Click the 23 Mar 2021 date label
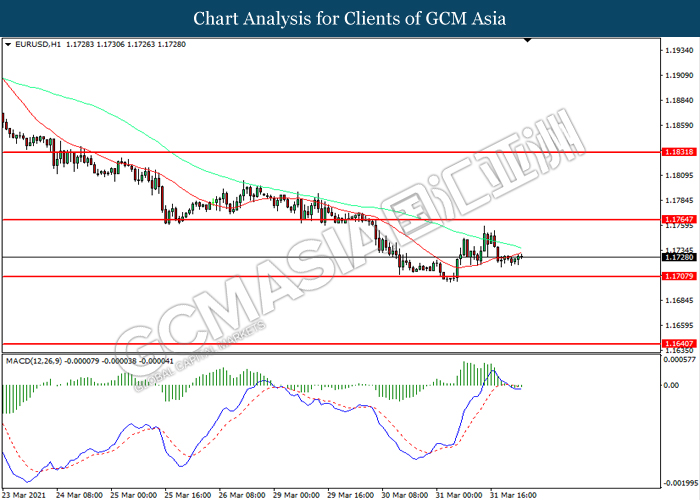The height and width of the screenshot is (500, 700). coord(23,495)
